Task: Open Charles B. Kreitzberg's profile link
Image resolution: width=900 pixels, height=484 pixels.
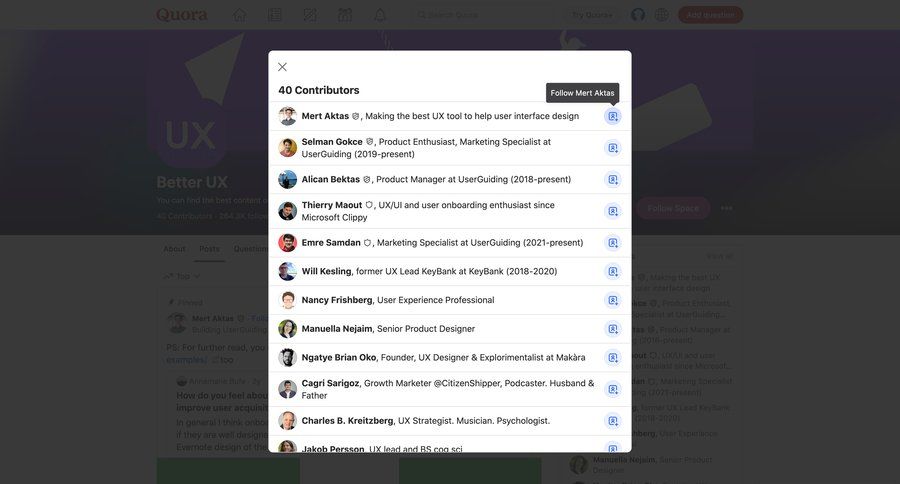Action: pyautogui.click(x=347, y=421)
